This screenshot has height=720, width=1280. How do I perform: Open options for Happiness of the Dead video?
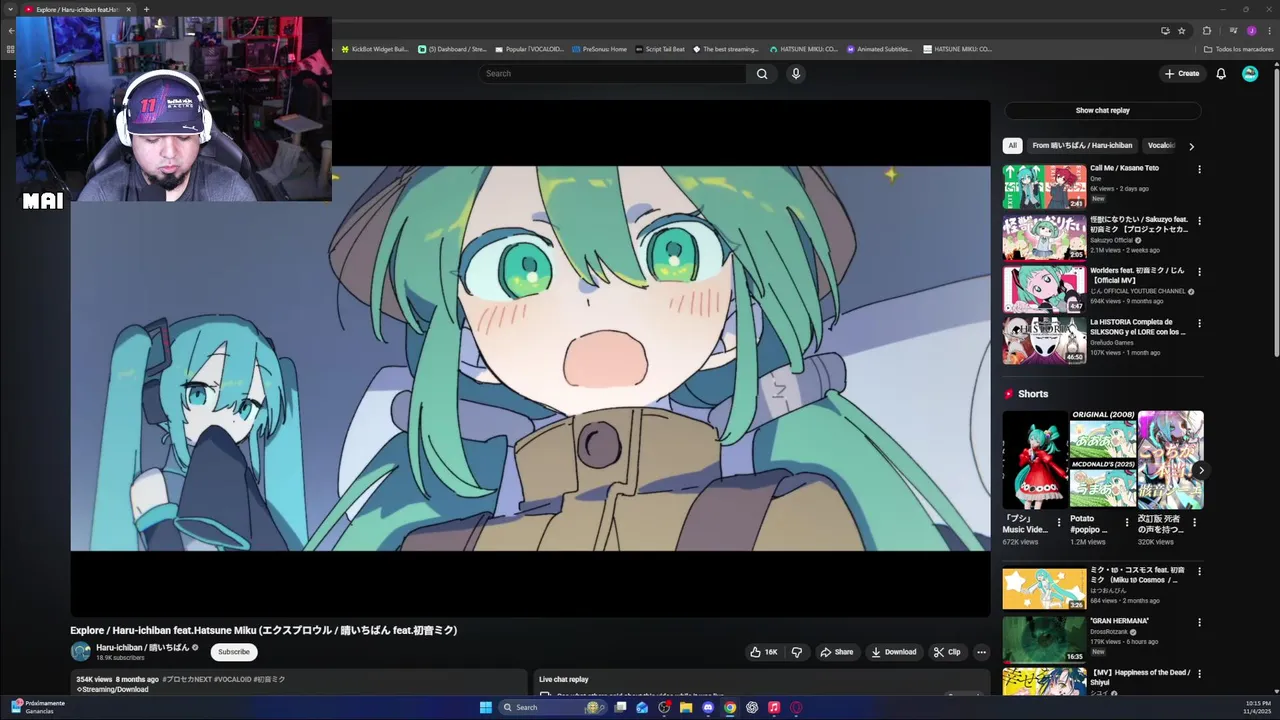[x=1199, y=674]
